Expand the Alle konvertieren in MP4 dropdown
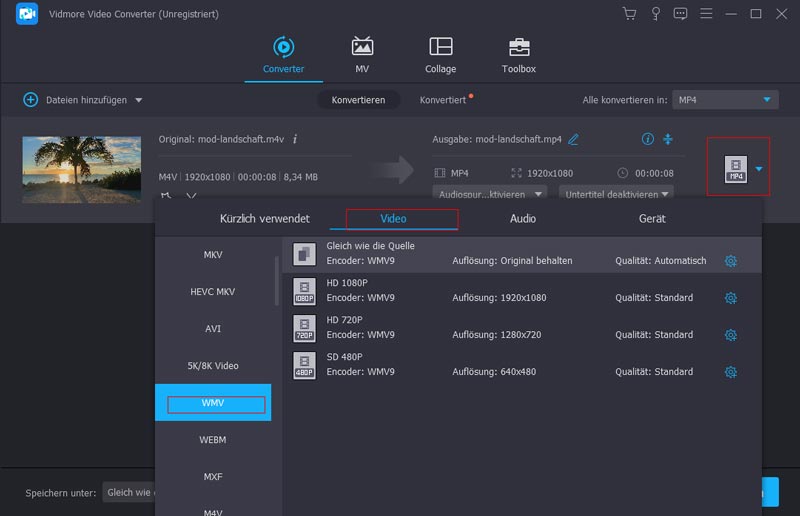 pos(767,100)
